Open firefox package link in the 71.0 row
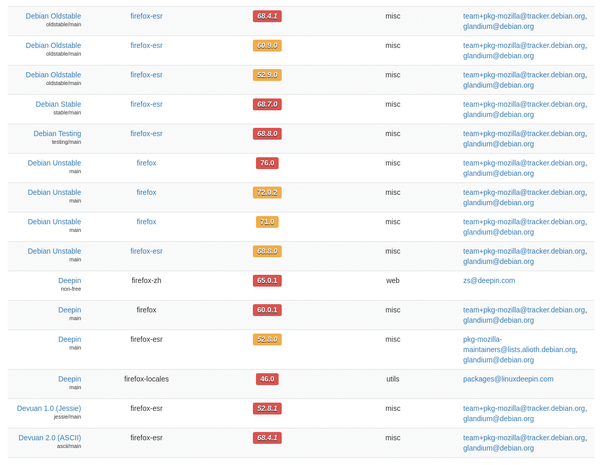This screenshot has width=600, height=465. 147,222
